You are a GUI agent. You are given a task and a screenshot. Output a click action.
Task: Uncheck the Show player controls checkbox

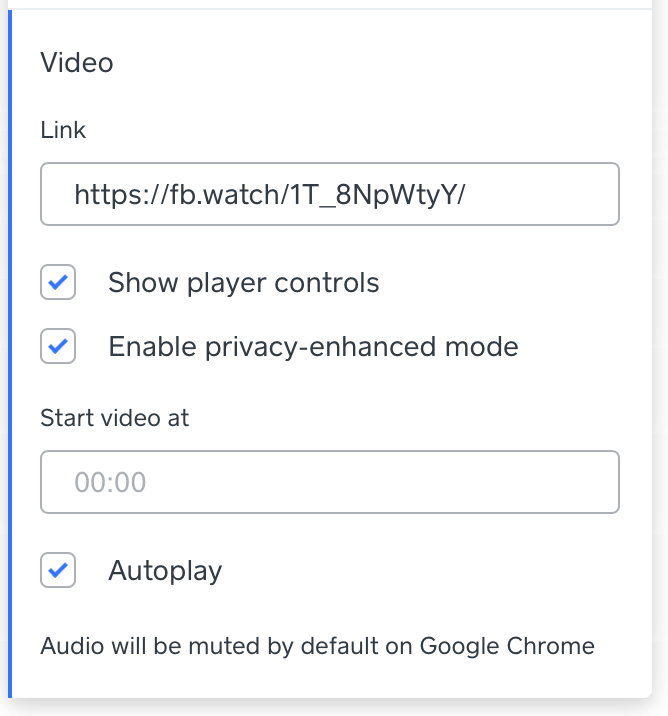[58, 282]
